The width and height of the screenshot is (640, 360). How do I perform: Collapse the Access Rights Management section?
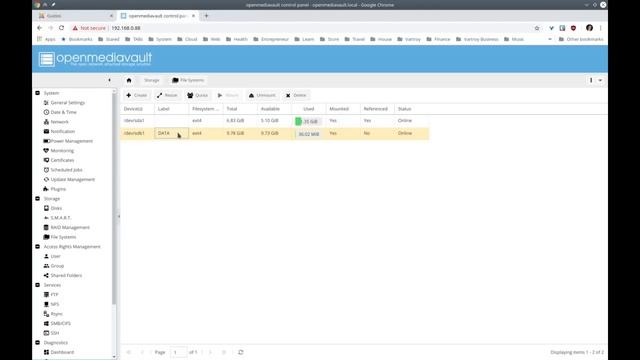[x=38, y=247]
